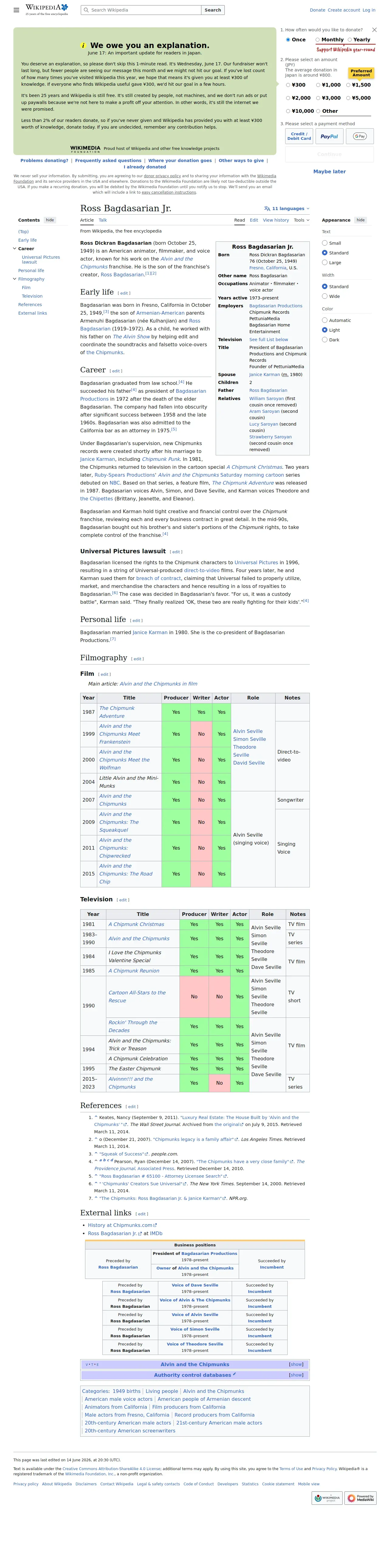Choose PayPal as payment method
The height and width of the screenshot is (1568, 390).
coord(329,136)
